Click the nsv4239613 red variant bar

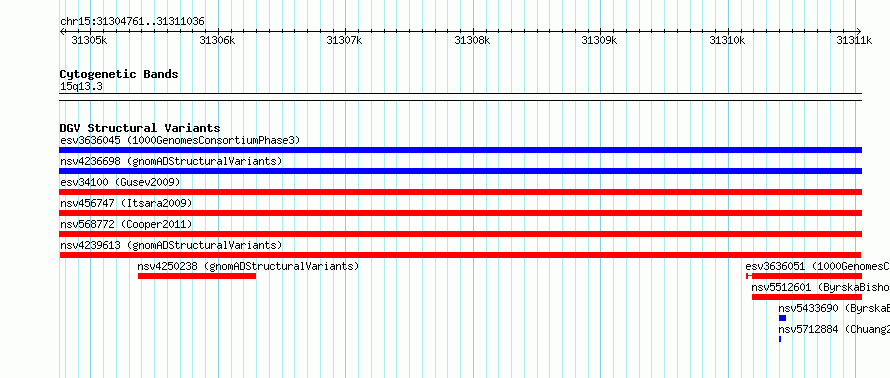pos(460,255)
